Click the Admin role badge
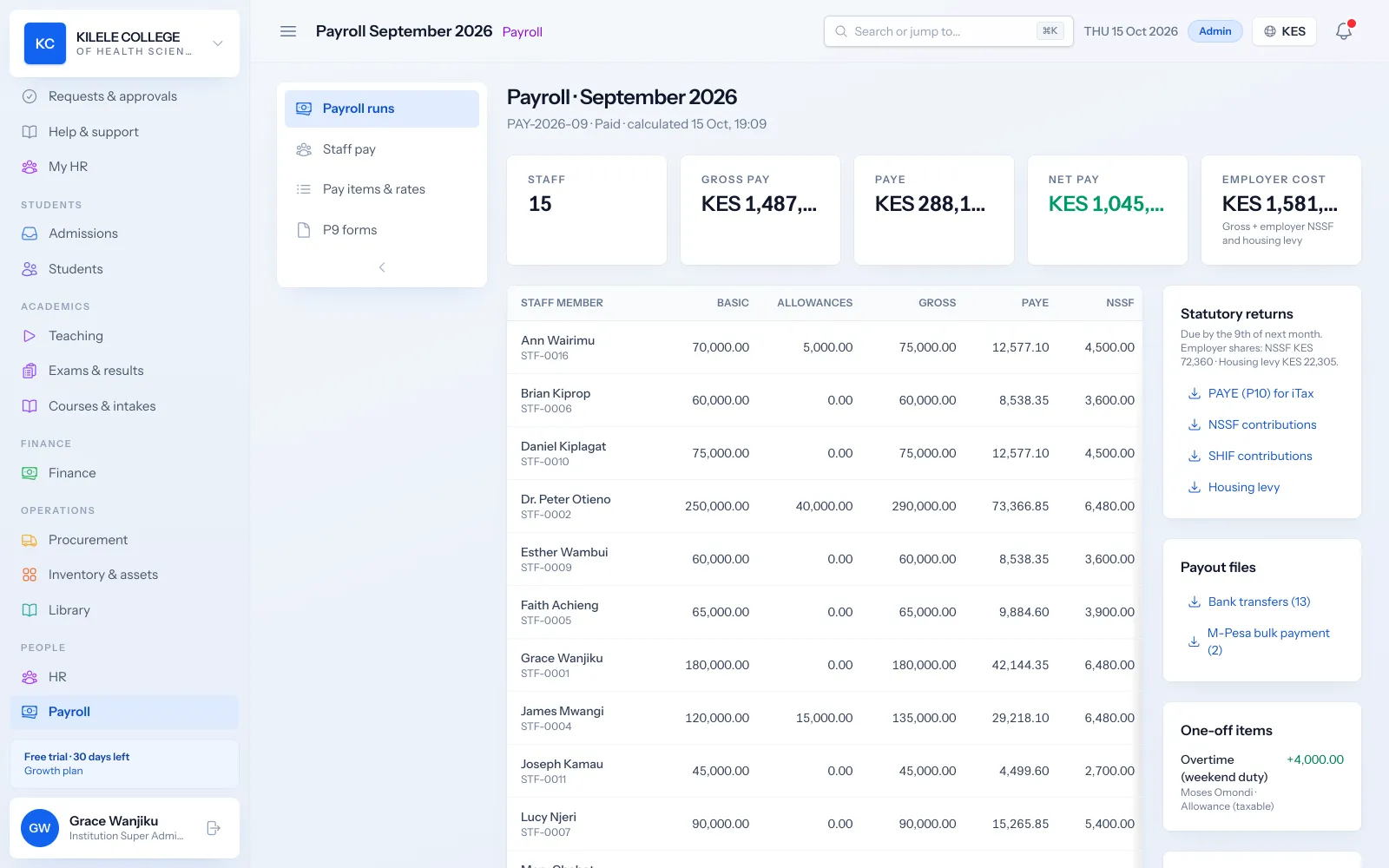This screenshot has height=868, width=1389. click(1215, 31)
